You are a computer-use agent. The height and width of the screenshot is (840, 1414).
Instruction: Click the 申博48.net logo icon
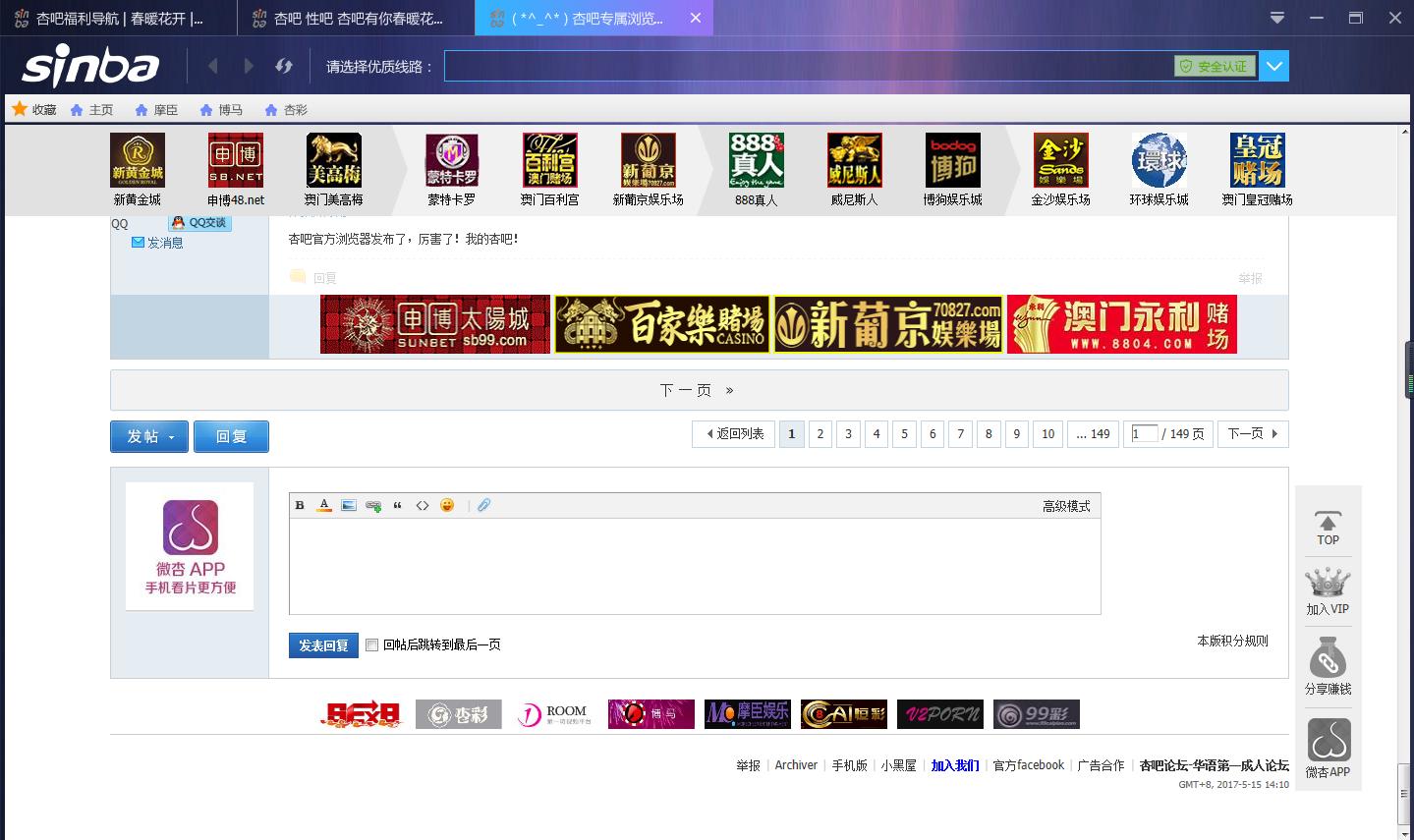236,160
